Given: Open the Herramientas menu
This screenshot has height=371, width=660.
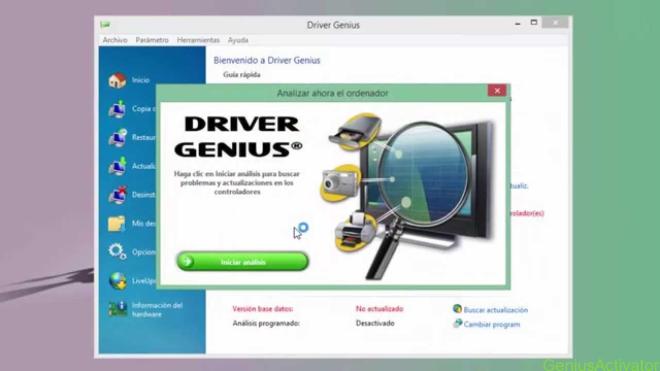Looking at the screenshot, I should coord(198,40).
